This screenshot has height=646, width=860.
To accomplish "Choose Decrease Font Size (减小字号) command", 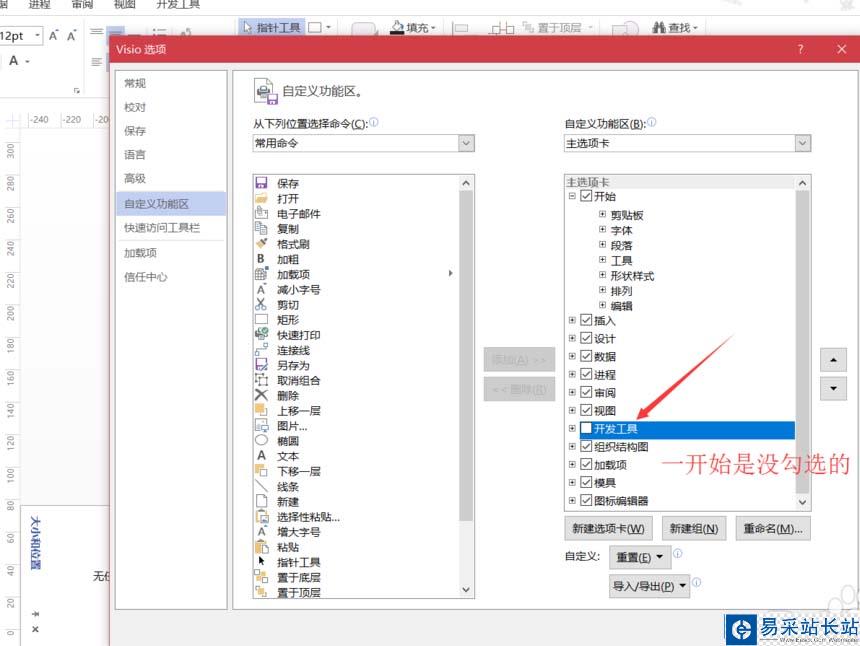I will tap(298, 290).
